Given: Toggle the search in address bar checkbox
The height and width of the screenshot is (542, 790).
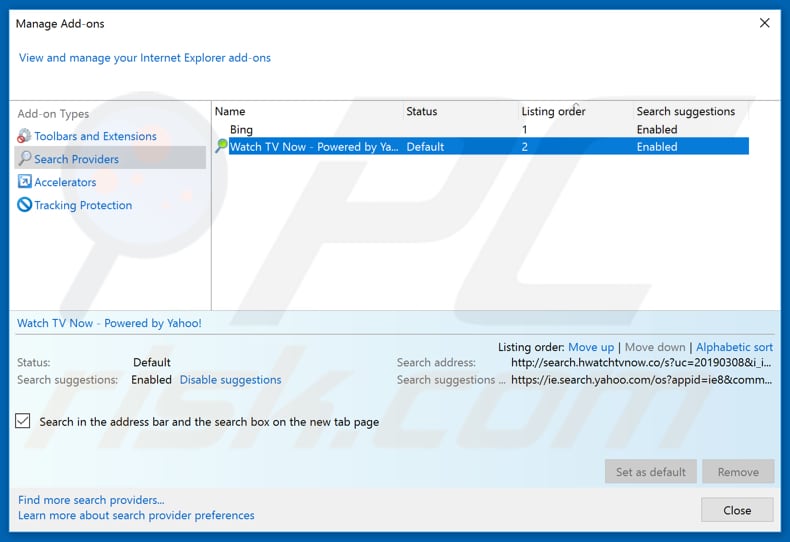Looking at the screenshot, I should [x=23, y=421].
